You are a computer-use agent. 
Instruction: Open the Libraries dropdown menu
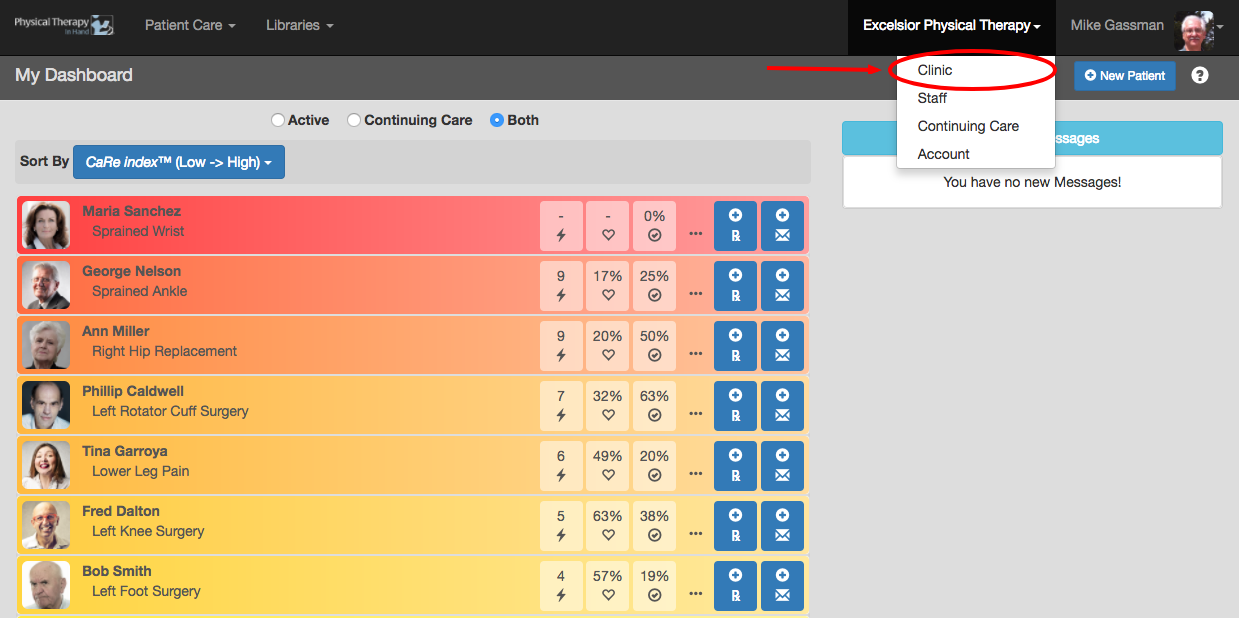pyautogui.click(x=299, y=25)
